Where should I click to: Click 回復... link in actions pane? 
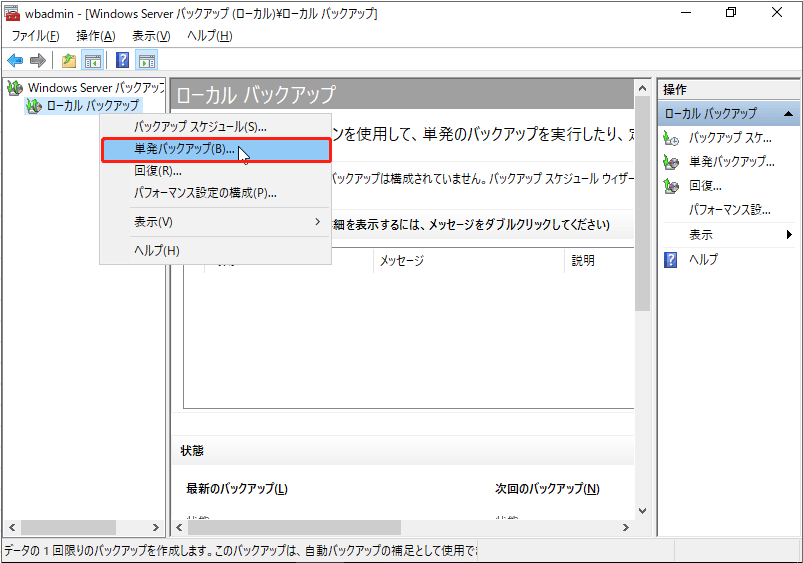705,186
